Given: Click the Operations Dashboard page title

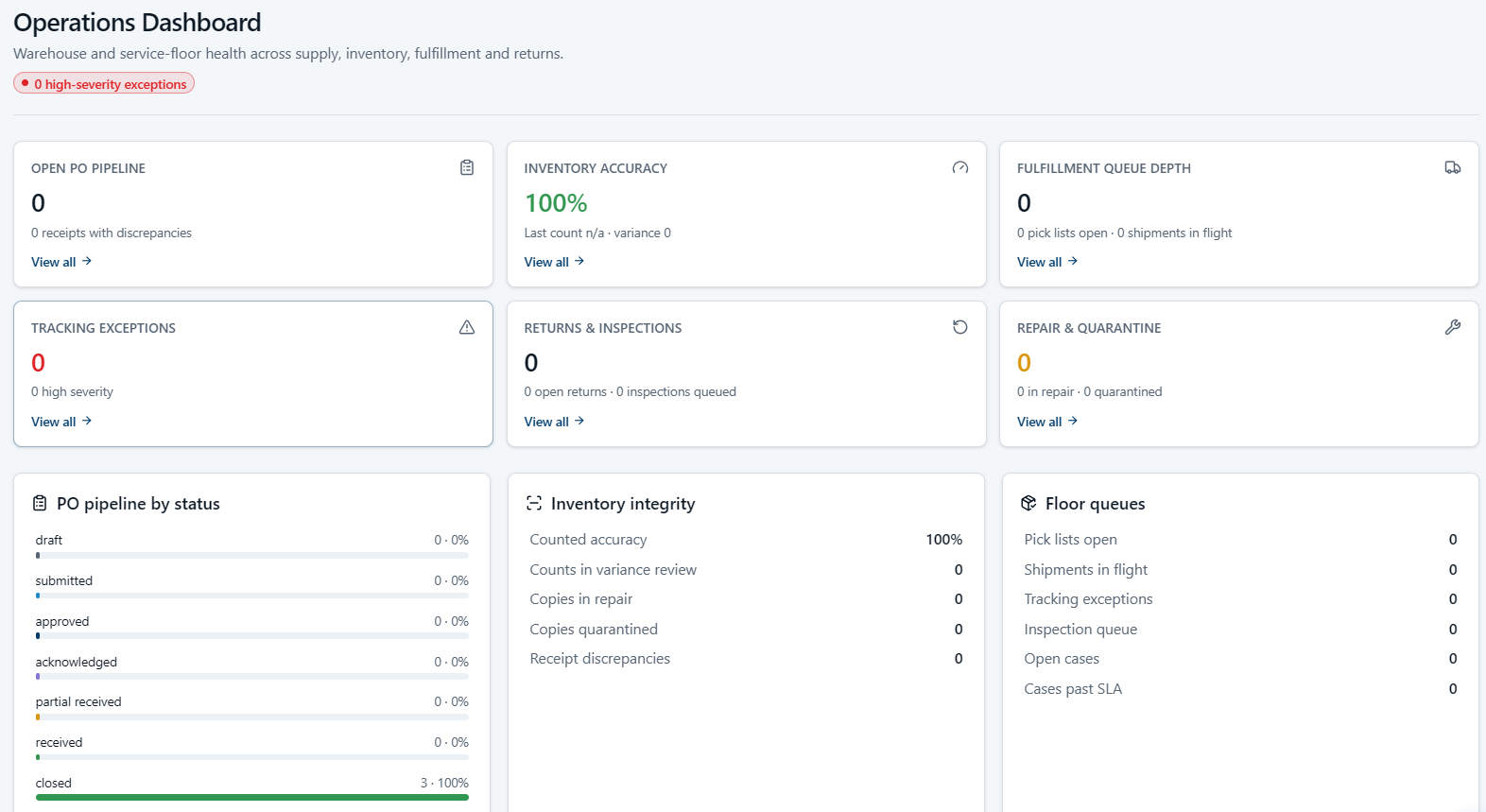Looking at the screenshot, I should [x=137, y=23].
